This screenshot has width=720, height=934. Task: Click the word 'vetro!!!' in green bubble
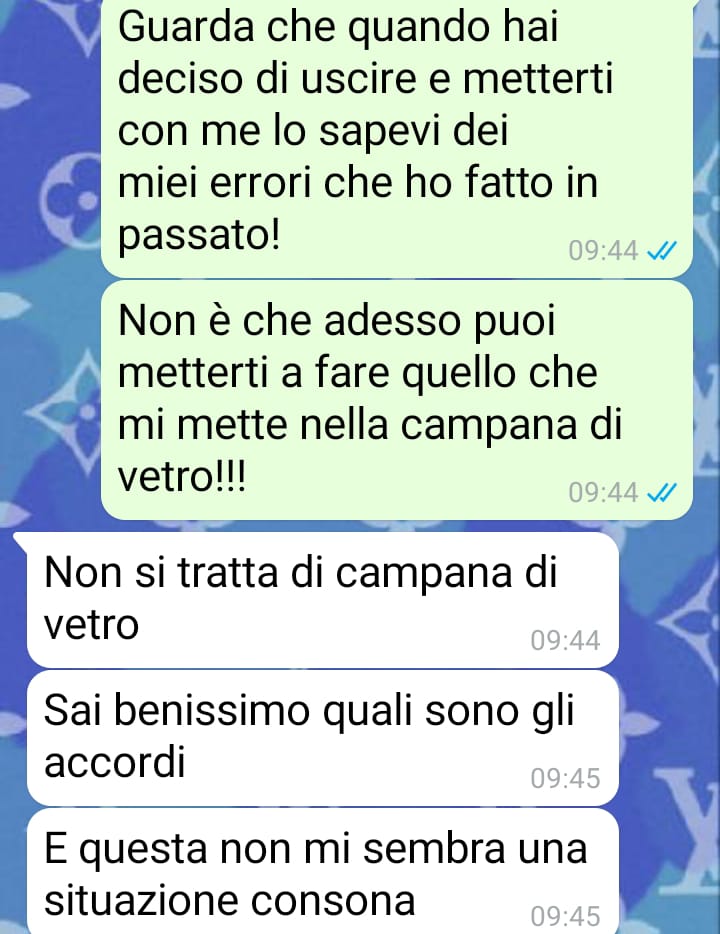coord(182,477)
